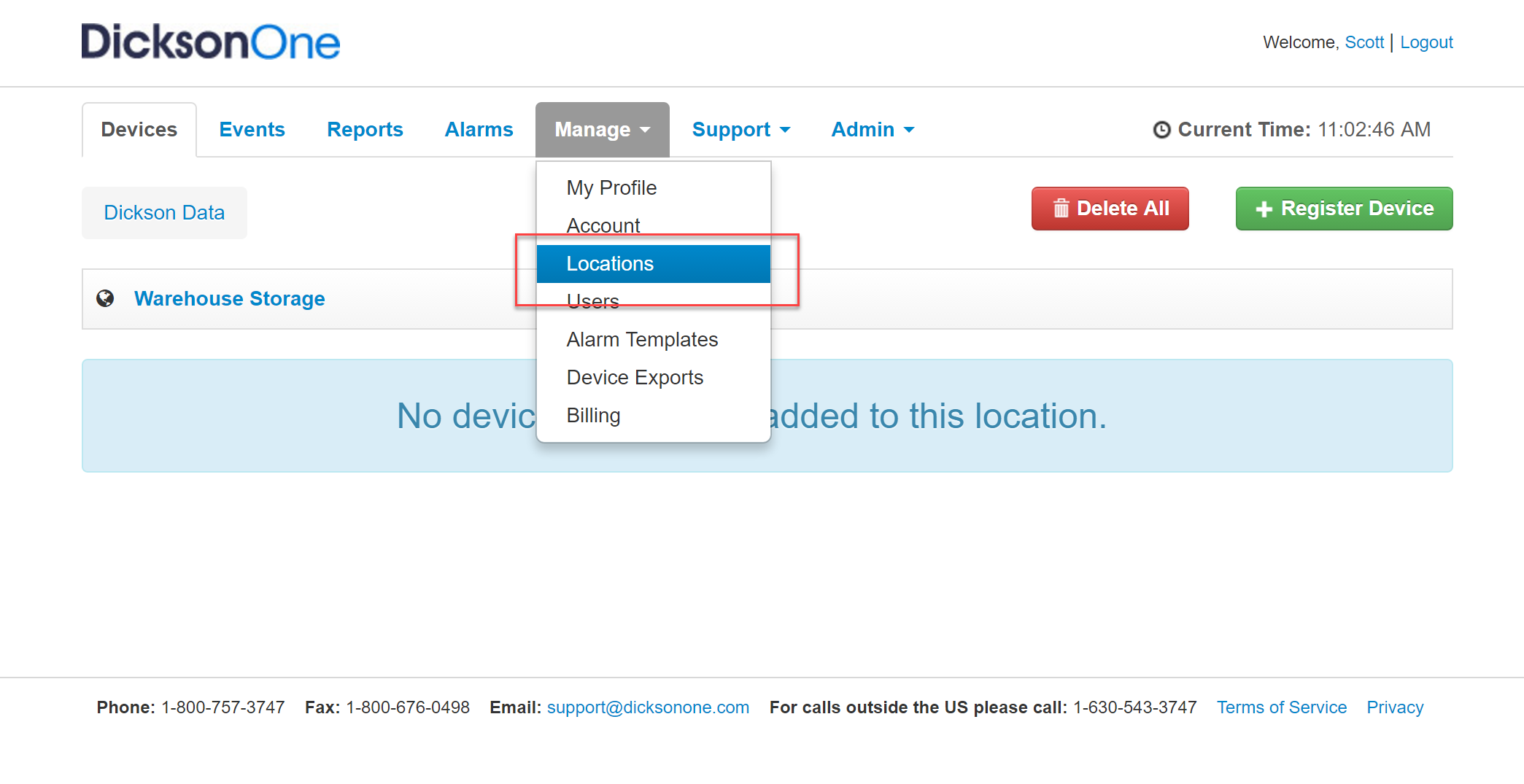
Task: Open the Alarms tab
Action: click(479, 130)
